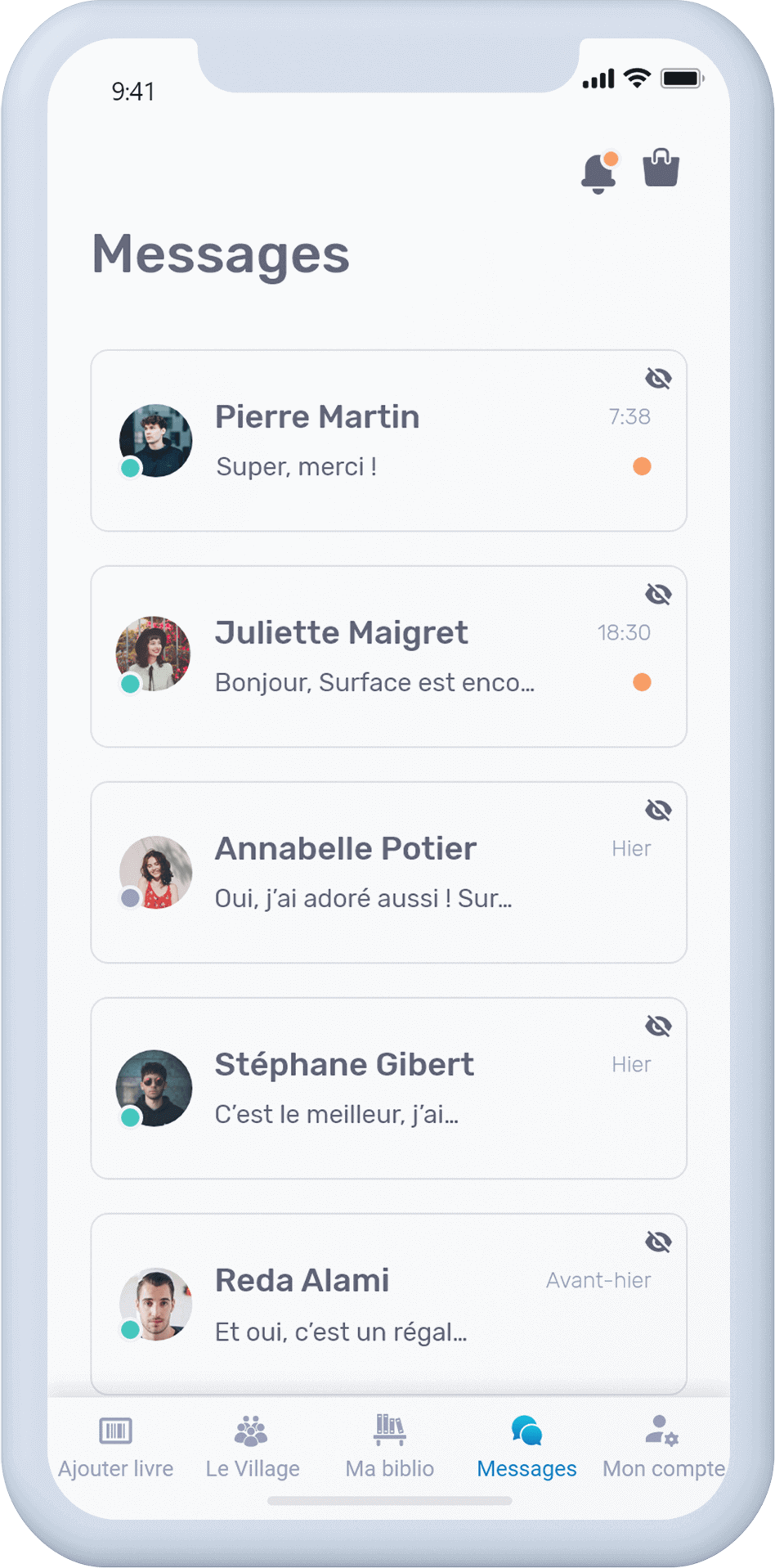Switch to the Le Village tab label
Image resolution: width=775 pixels, height=1568 pixels.
(253, 1468)
